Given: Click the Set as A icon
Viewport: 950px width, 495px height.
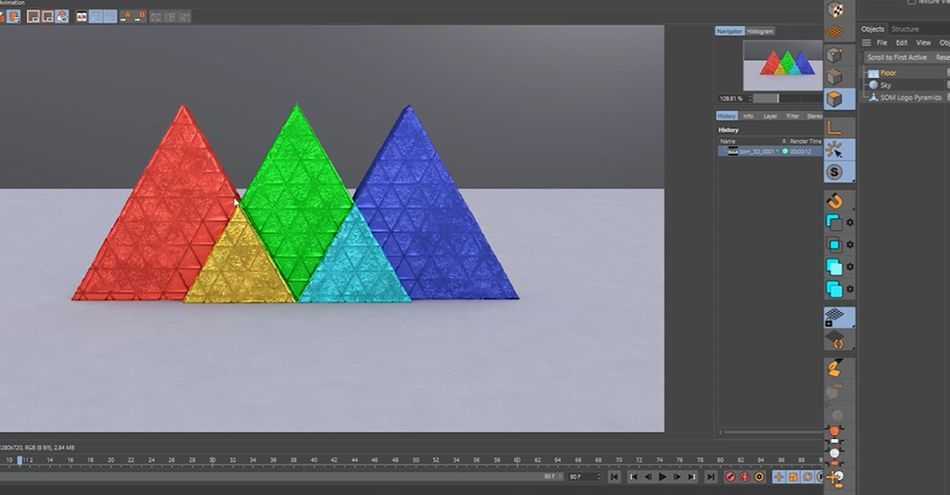Looking at the screenshot, I should [125, 16].
